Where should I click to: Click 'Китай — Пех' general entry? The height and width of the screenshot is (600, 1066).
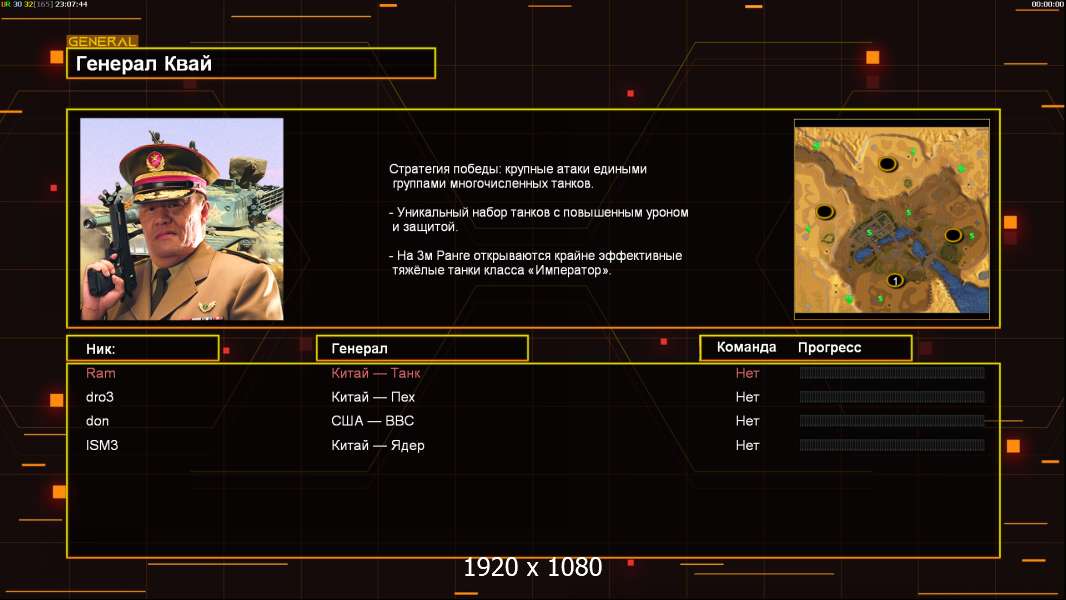pos(373,397)
